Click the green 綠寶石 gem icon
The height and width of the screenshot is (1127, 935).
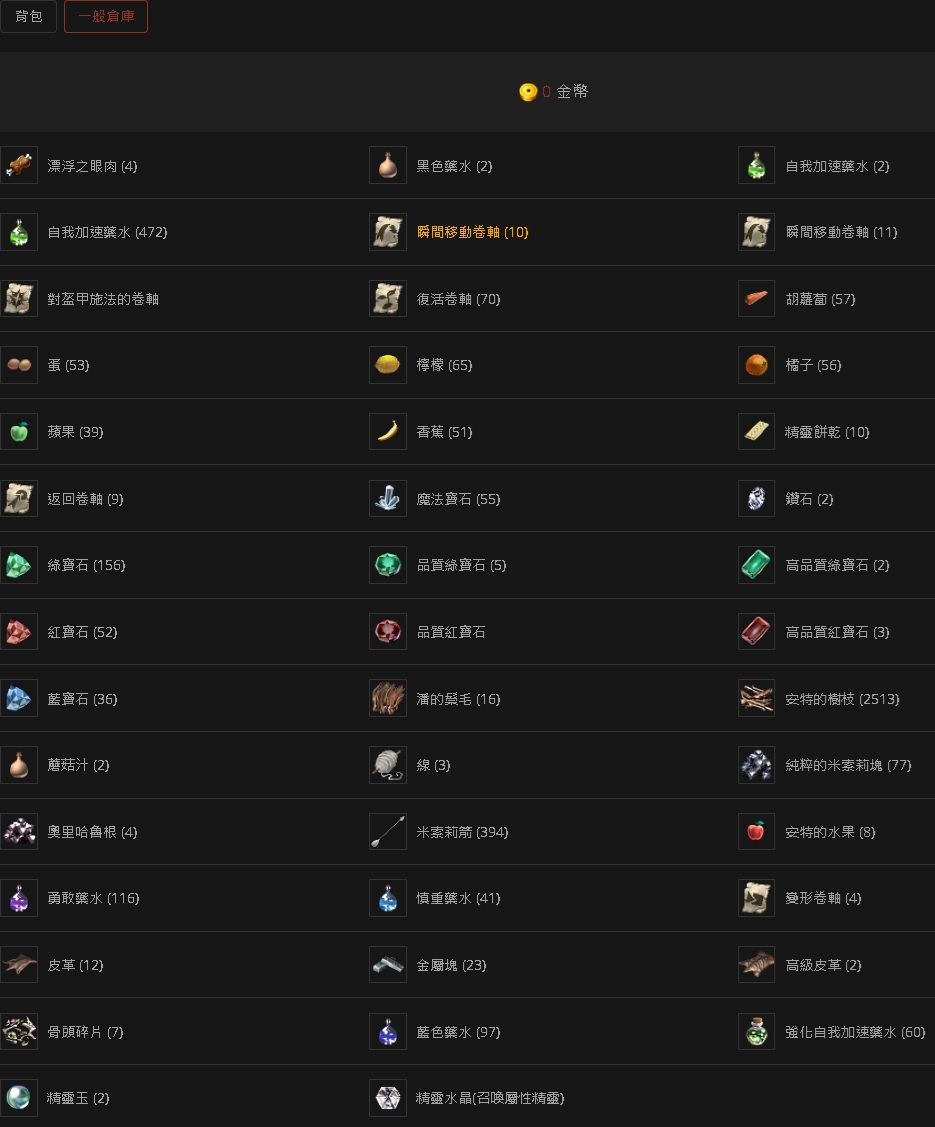19,565
